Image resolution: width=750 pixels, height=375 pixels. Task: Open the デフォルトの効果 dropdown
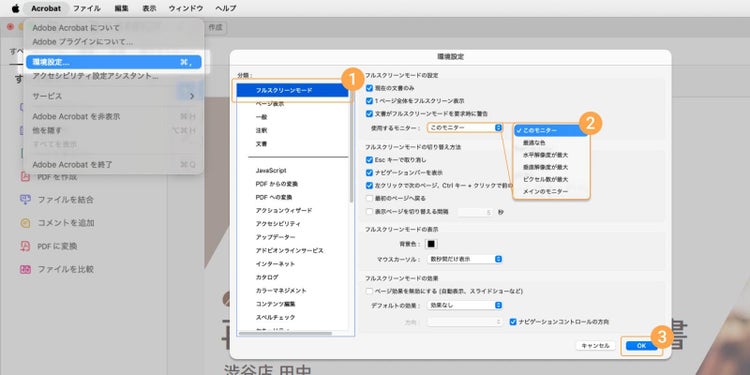(464, 305)
